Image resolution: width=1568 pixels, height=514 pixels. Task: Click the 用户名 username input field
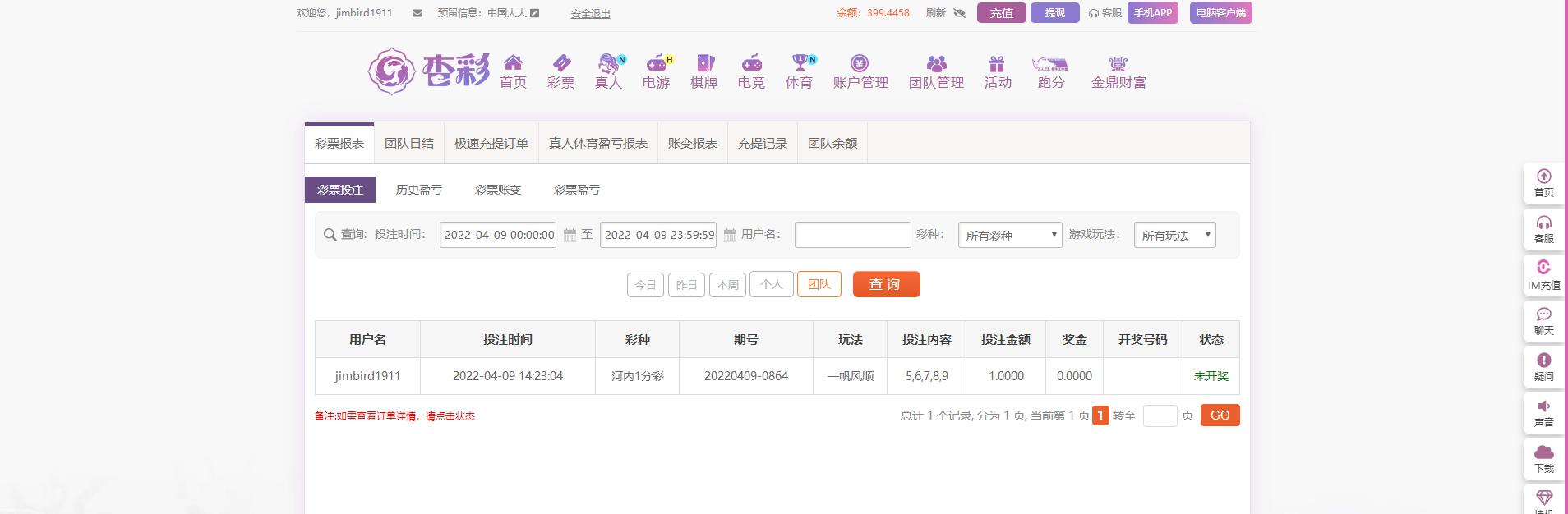(852, 235)
